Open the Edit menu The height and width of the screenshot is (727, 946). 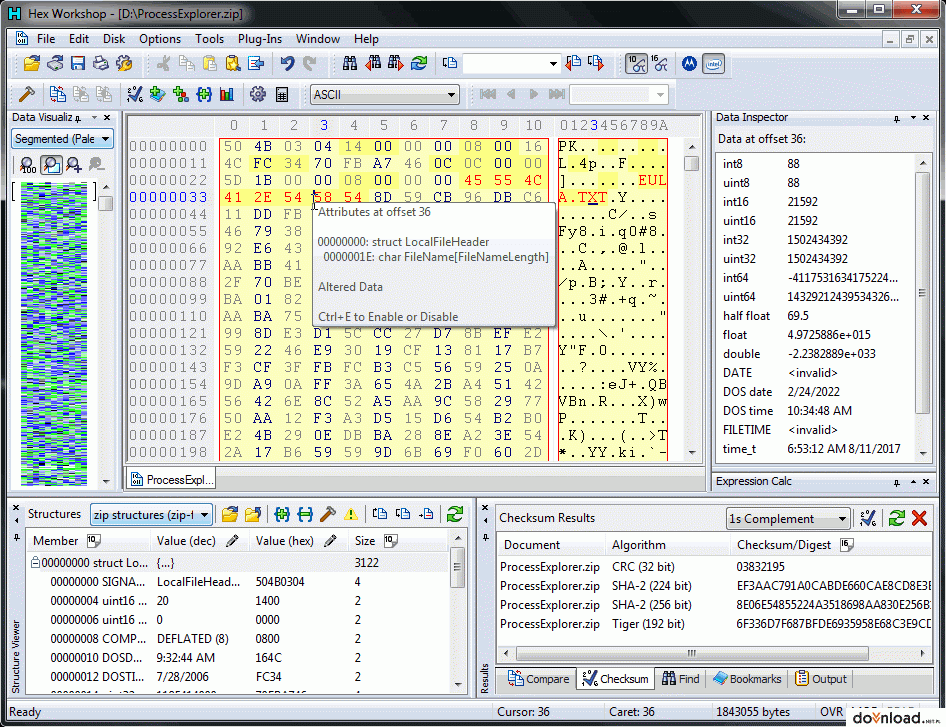(78, 39)
